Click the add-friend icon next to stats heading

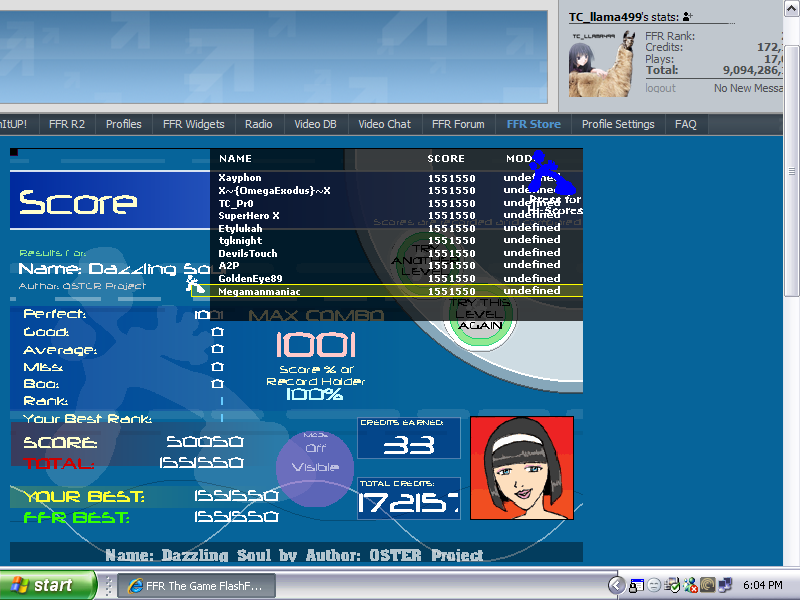pyautogui.click(x=689, y=17)
